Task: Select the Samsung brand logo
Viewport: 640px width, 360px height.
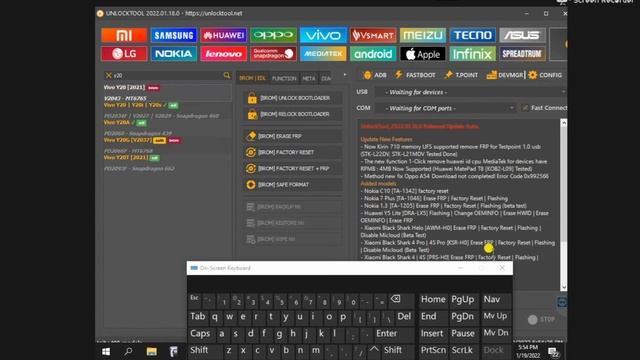Action: (x=174, y=35)
